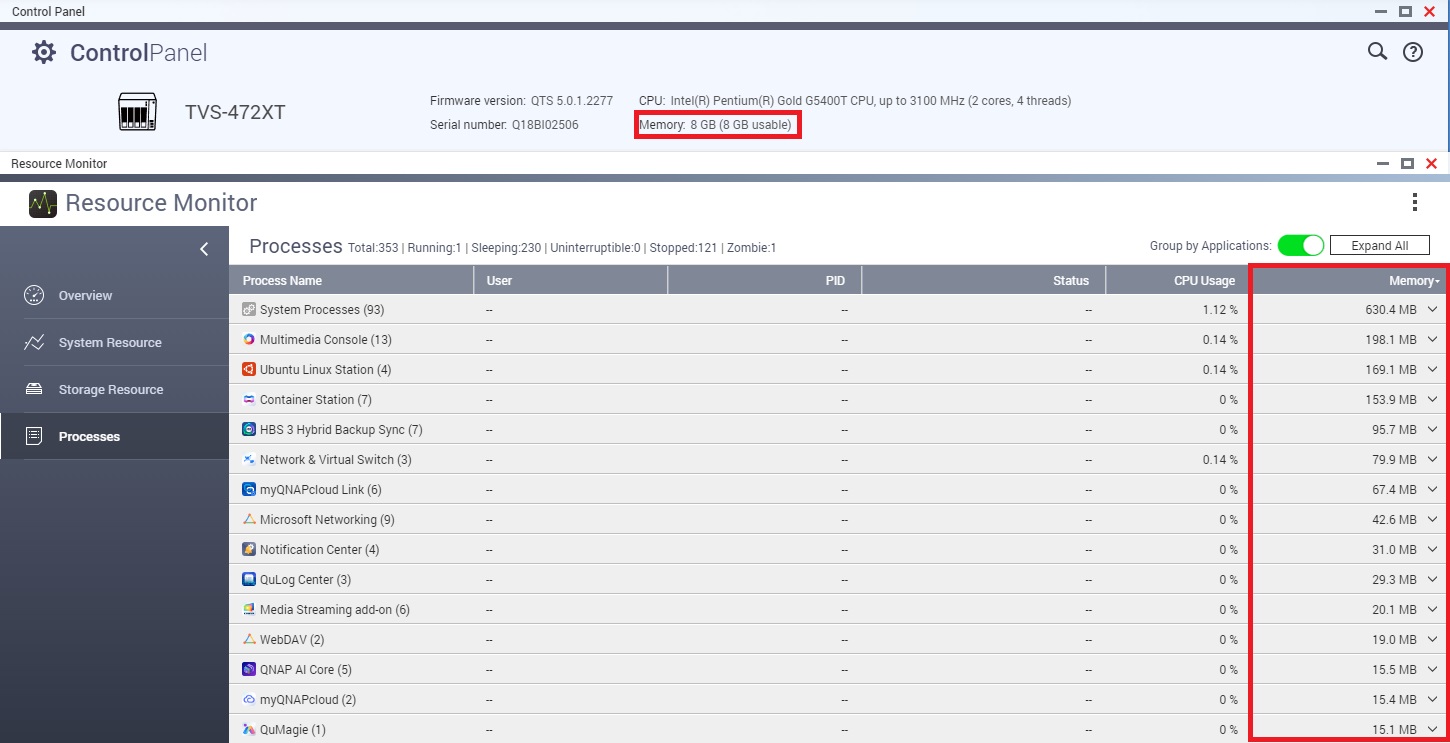Screen dimensions: 1450x743
Task: Expand Network & Virtual Switch row
Action: click(1432, 460)
